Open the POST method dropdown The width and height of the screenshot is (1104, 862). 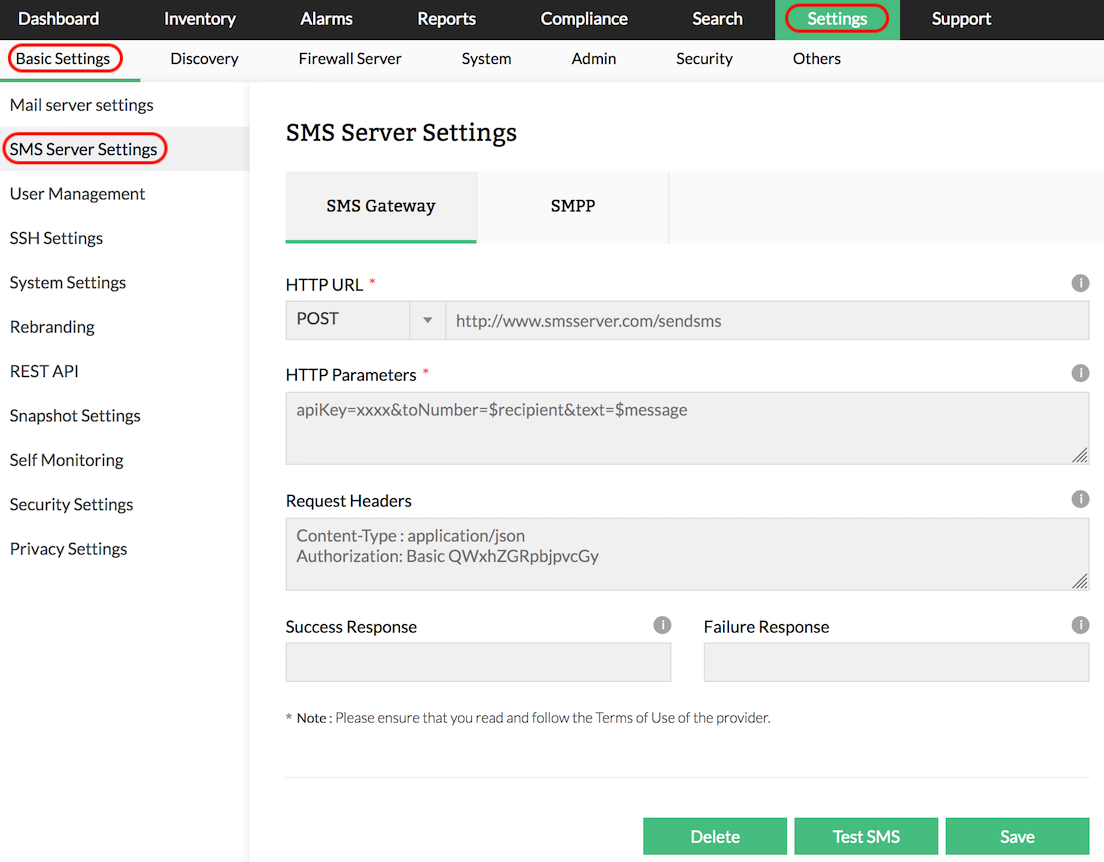pos(365,320)
